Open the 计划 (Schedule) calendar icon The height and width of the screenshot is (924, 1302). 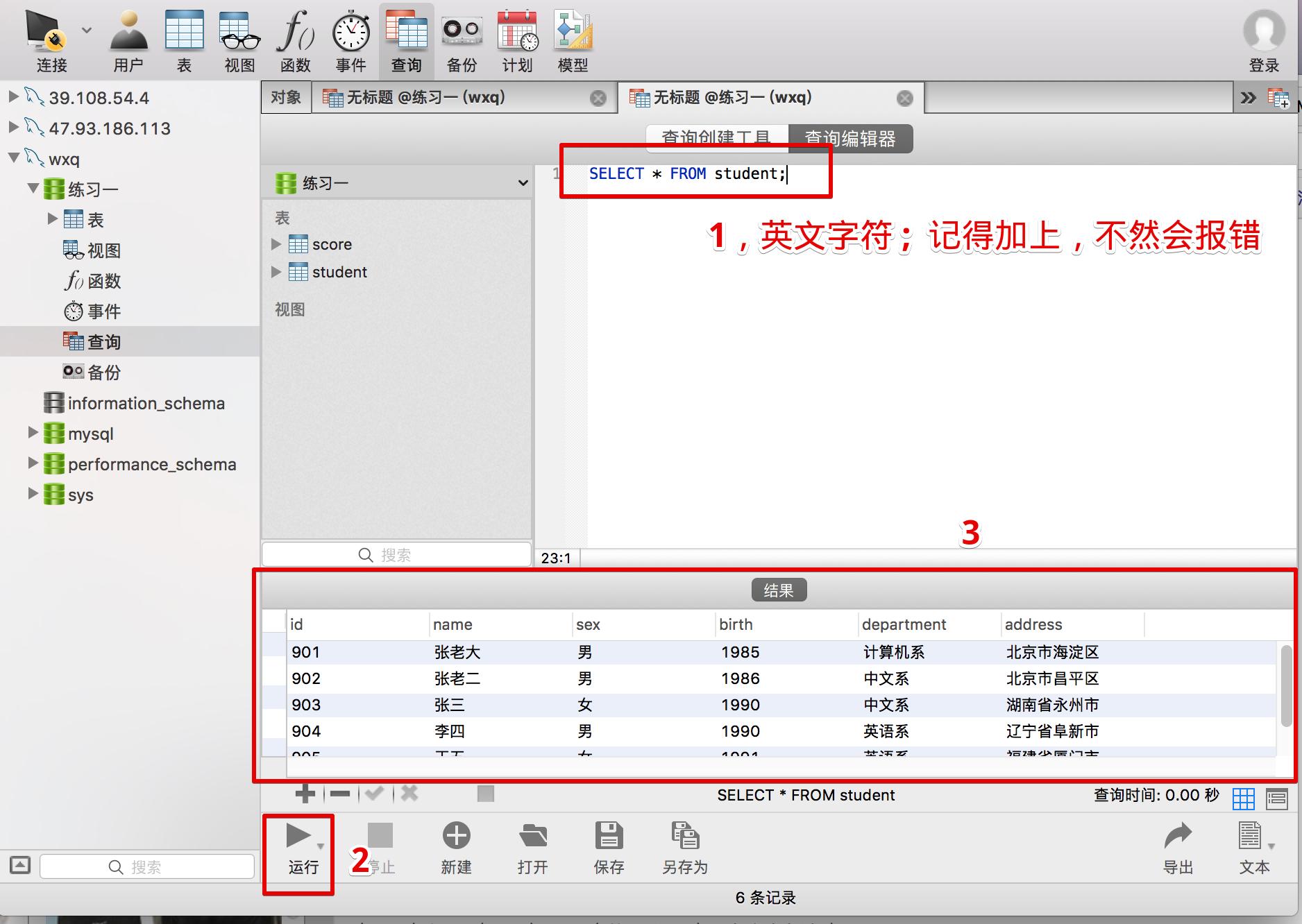pyautogui.click(x=517, y=40)
